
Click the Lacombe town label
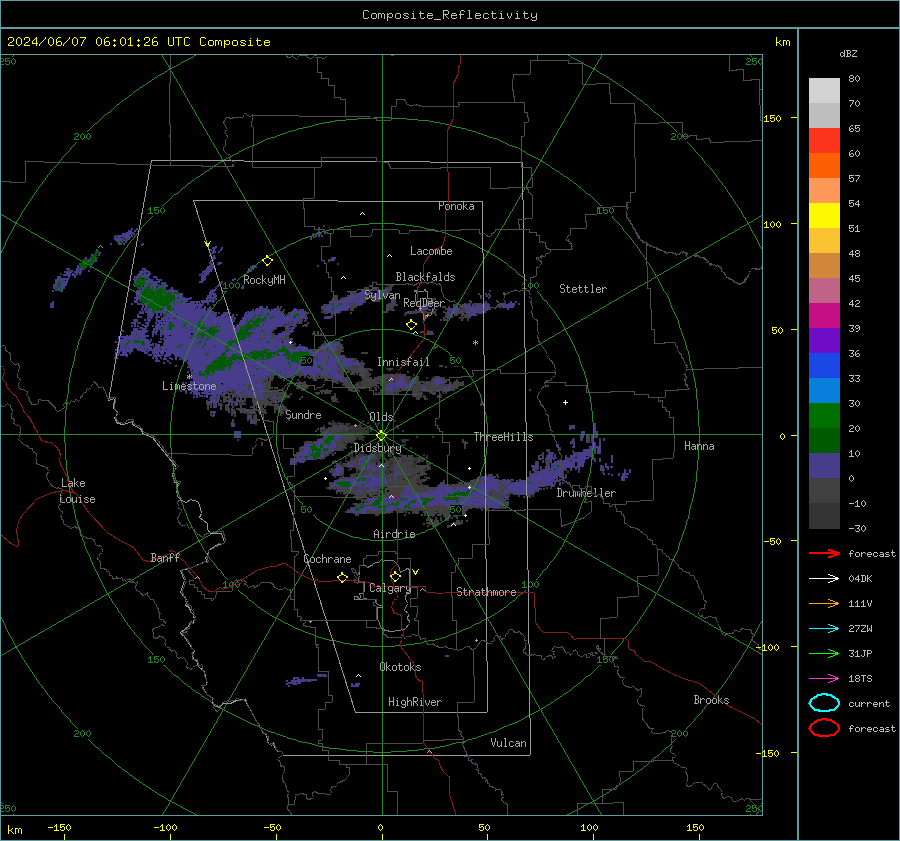[431, 251]
